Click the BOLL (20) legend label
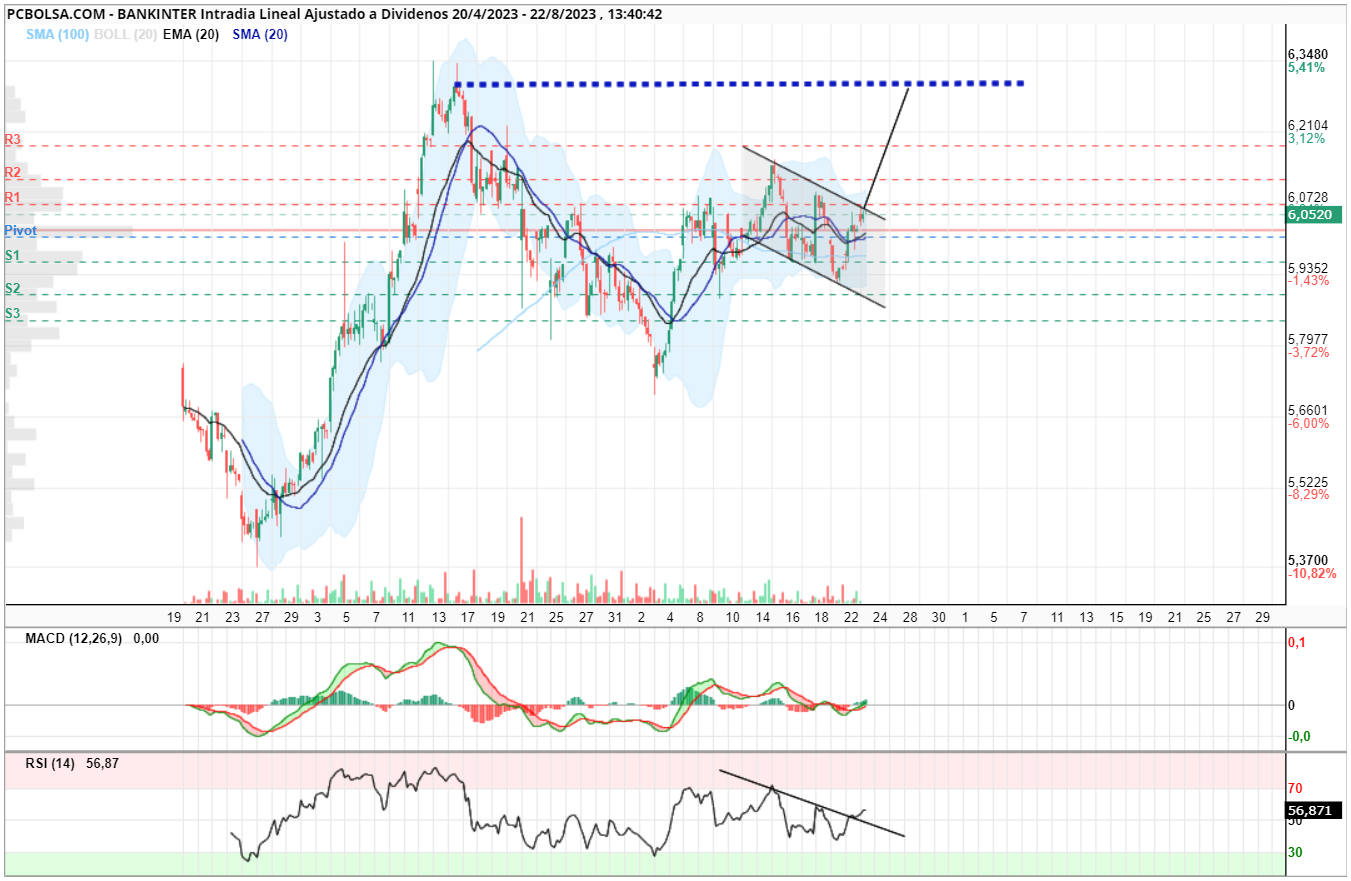Screen dimensions: 1351x881 [x=123, y=34]
